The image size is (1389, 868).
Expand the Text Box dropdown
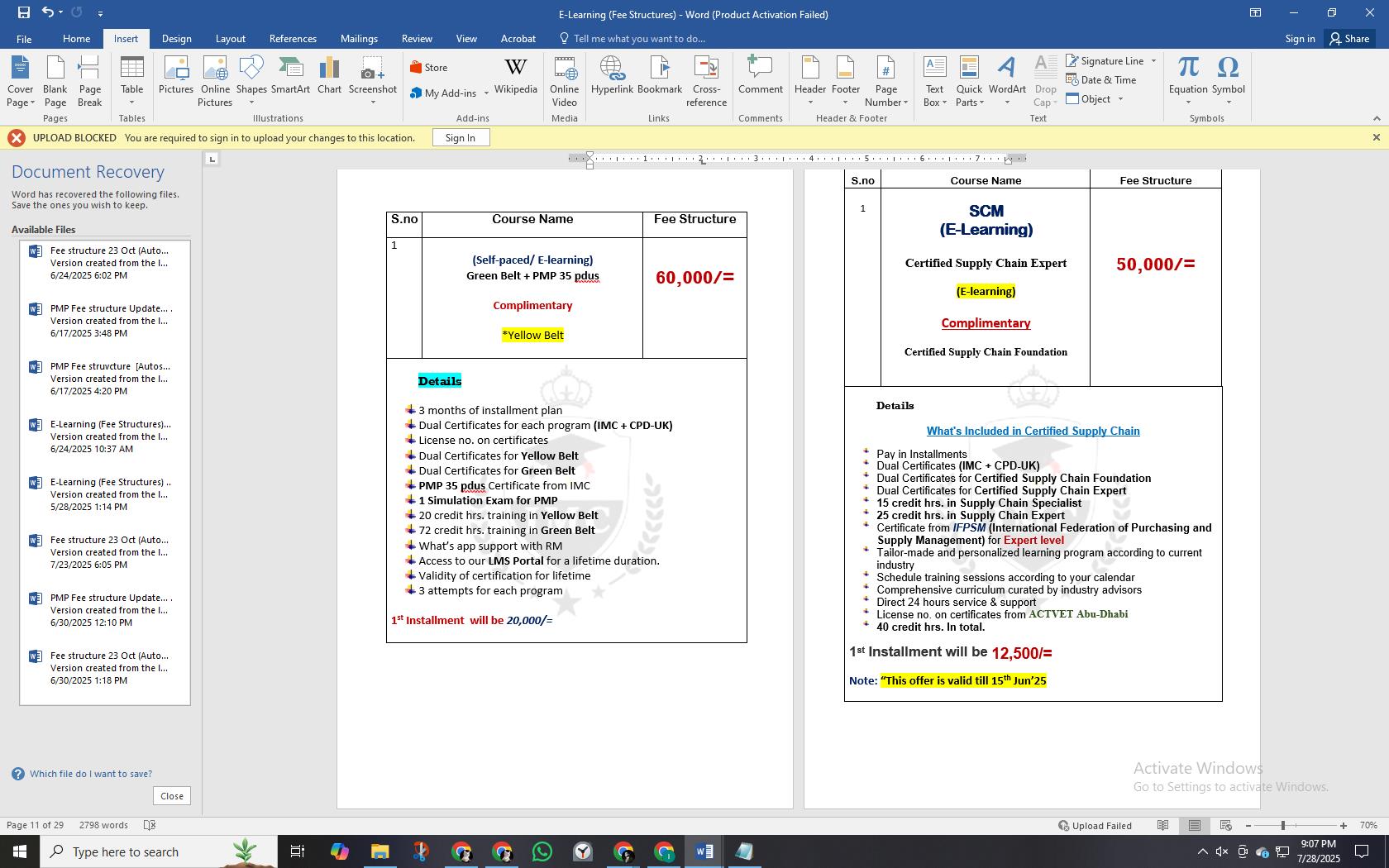click(934, 95)
